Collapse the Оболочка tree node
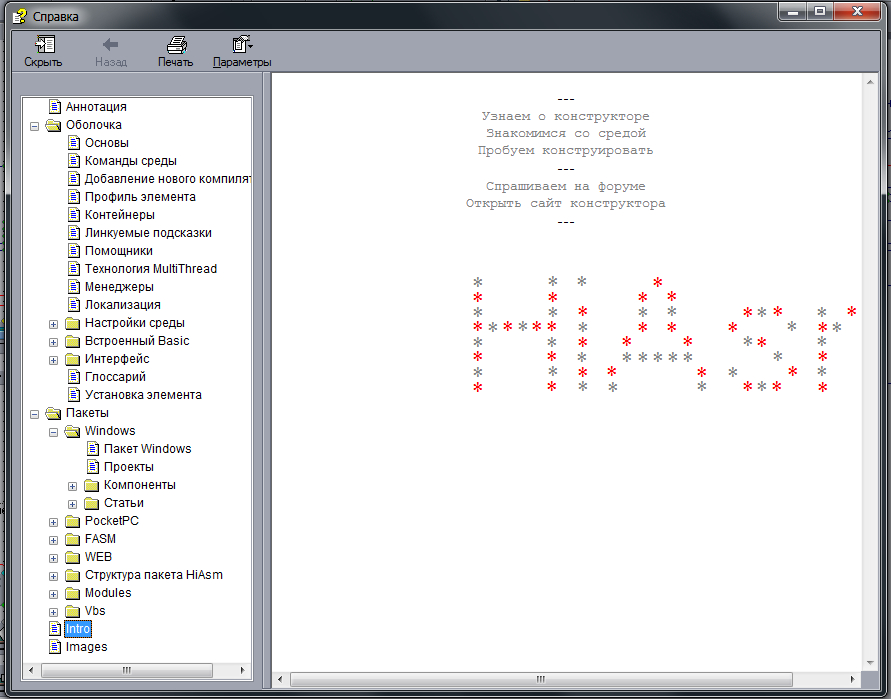Image resolution: width=891 pixels, height=699 pixels. (34, 126)
